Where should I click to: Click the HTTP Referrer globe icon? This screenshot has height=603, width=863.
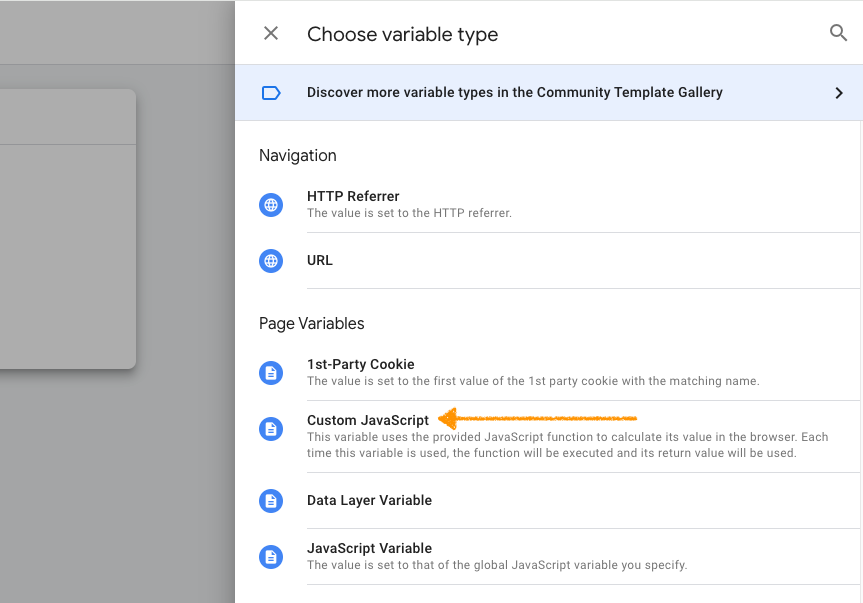point(271,205)
